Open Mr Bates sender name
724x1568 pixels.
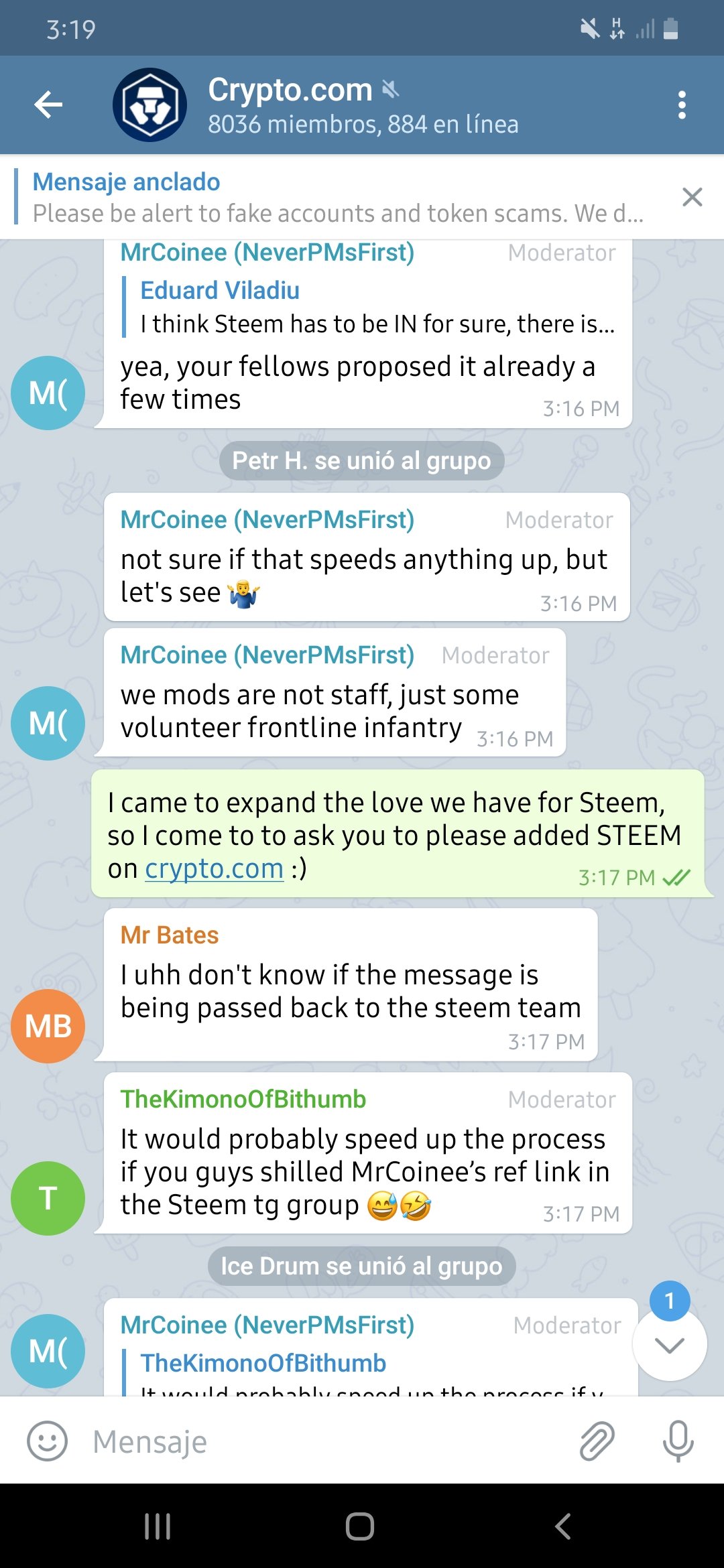tap(170, 935)
